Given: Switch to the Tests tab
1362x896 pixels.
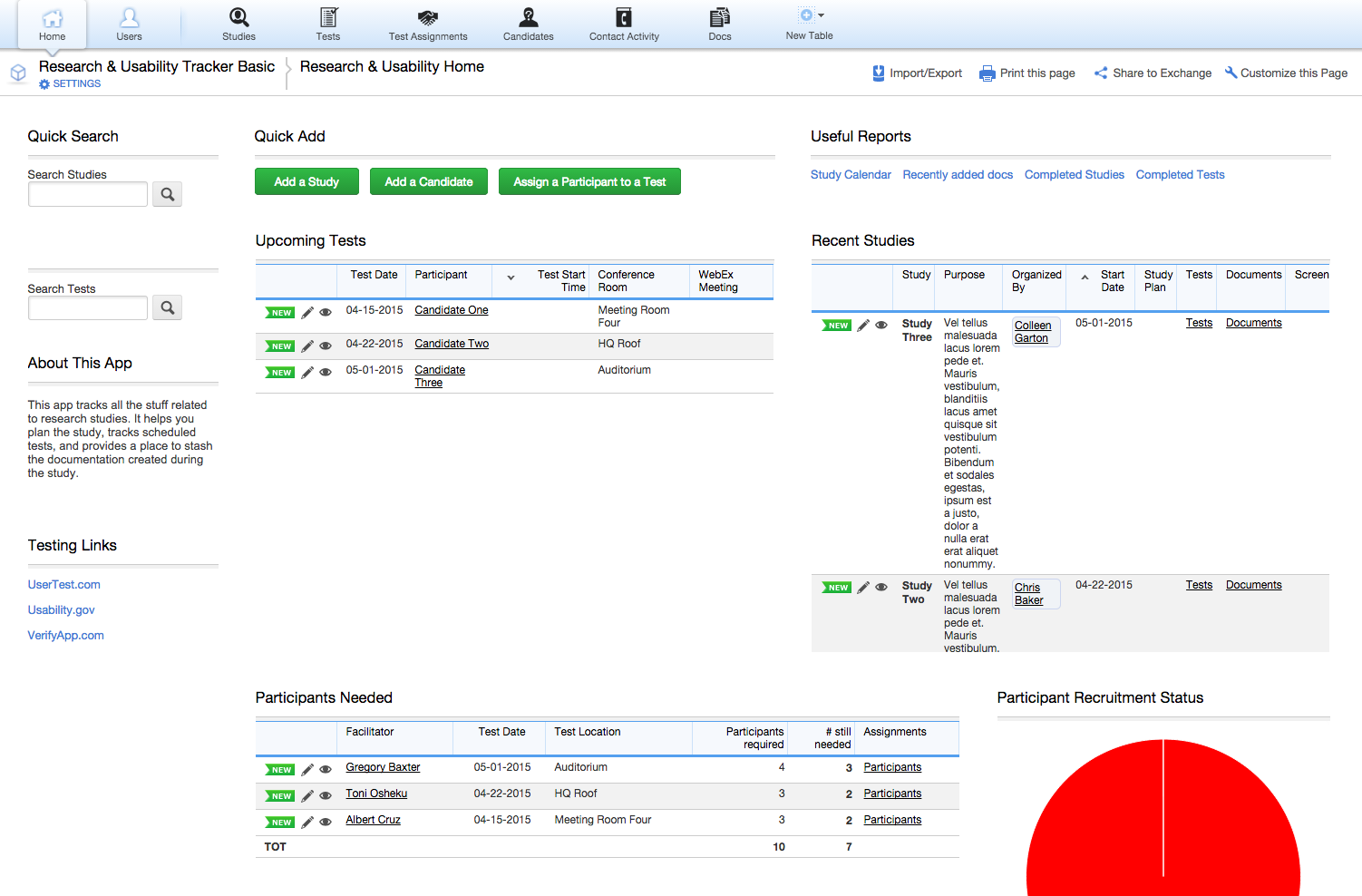Looking at the screenshot, I should click(328, 24).
